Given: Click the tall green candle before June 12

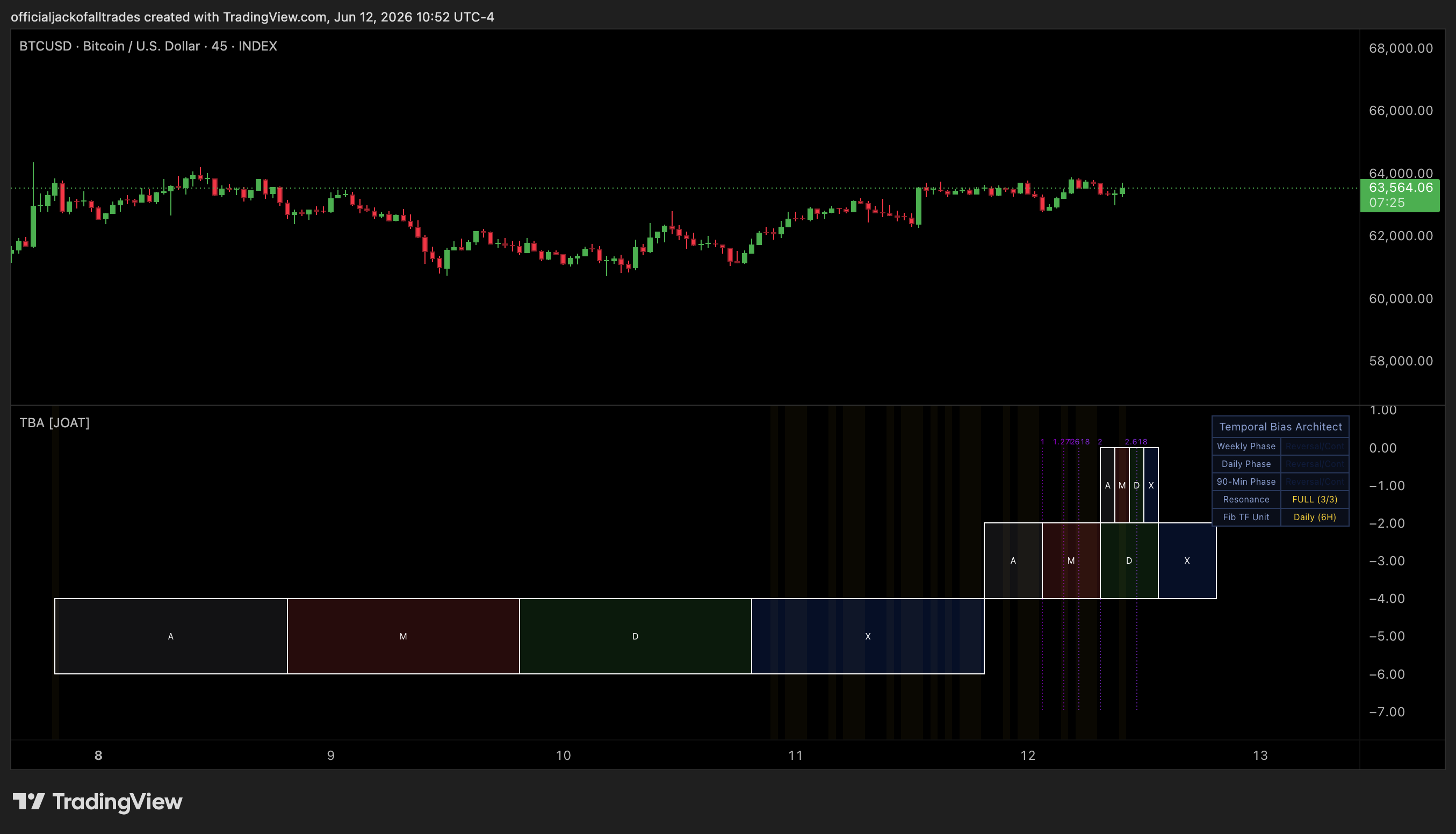Looking at the screenshot, I should pyautogui.click(x=918, y=206).
